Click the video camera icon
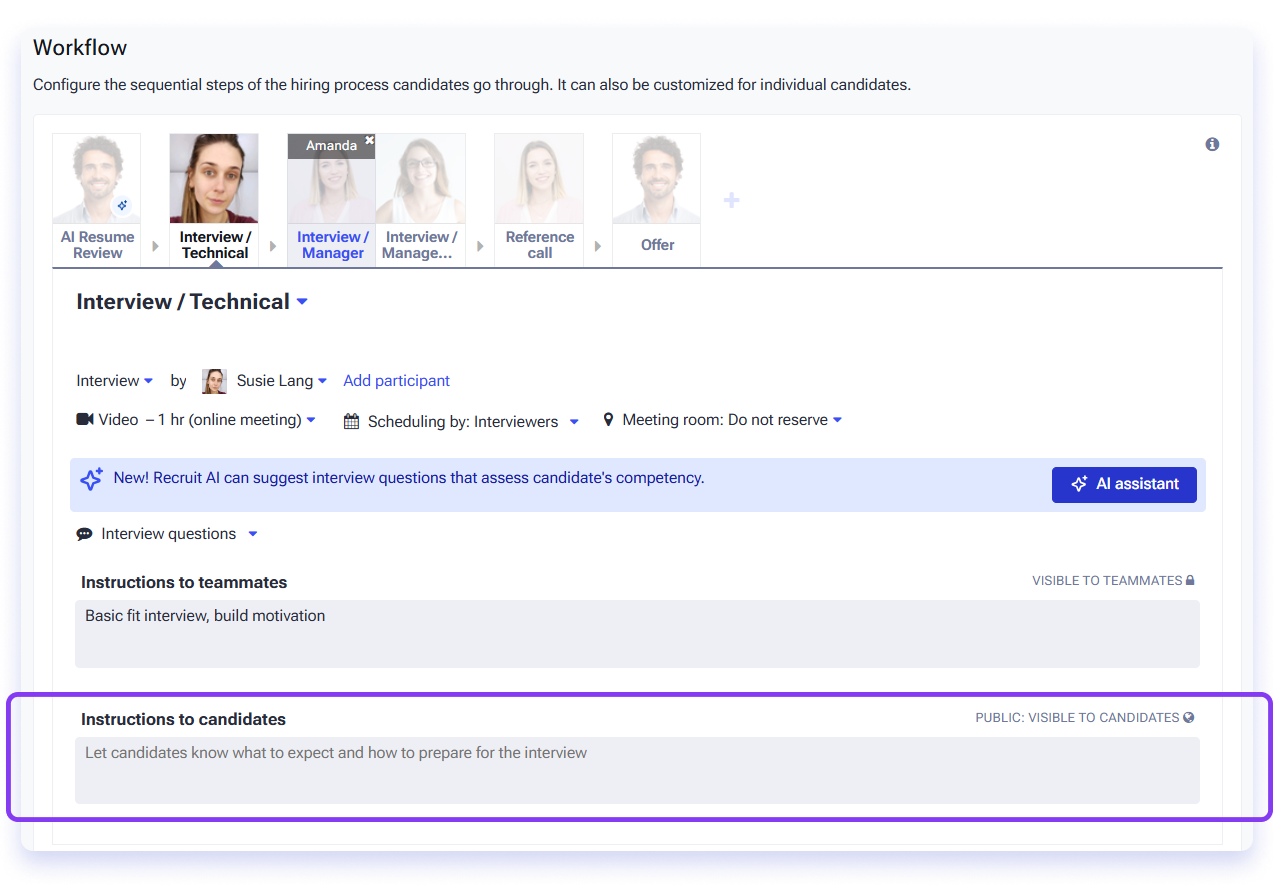This screenshot has height=889, width=1273. (x=85, y=419)
